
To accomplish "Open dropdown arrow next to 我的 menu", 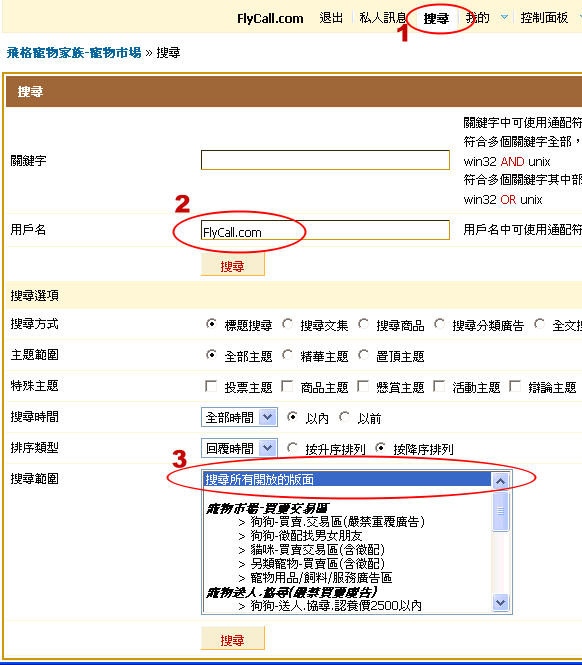I will [x=504, y=17].
